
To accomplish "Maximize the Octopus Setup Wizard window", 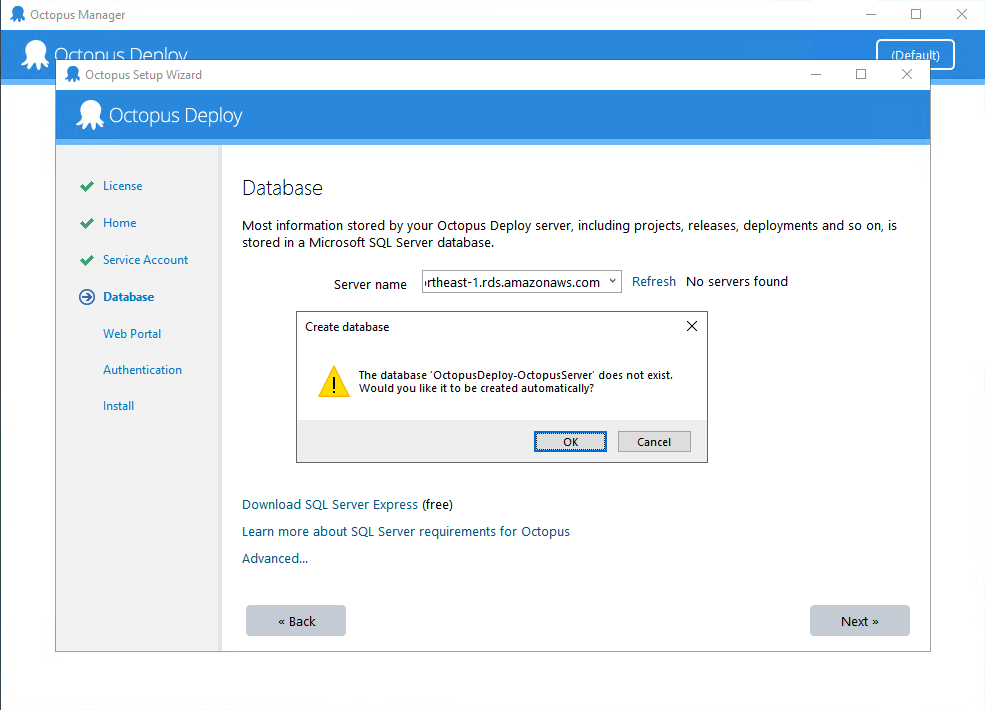I will coord(861,74).
